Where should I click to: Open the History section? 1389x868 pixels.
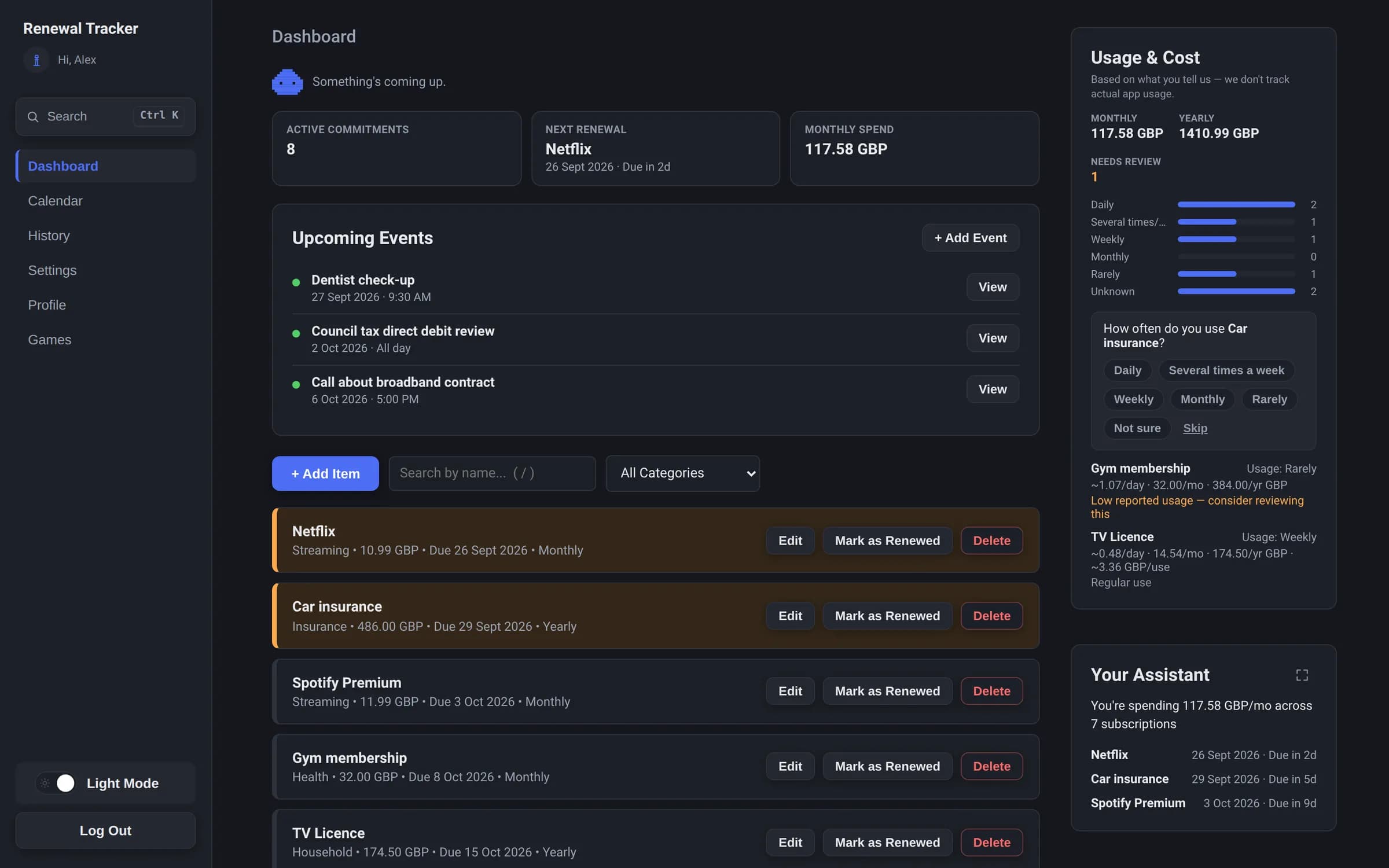coord(106,236)
